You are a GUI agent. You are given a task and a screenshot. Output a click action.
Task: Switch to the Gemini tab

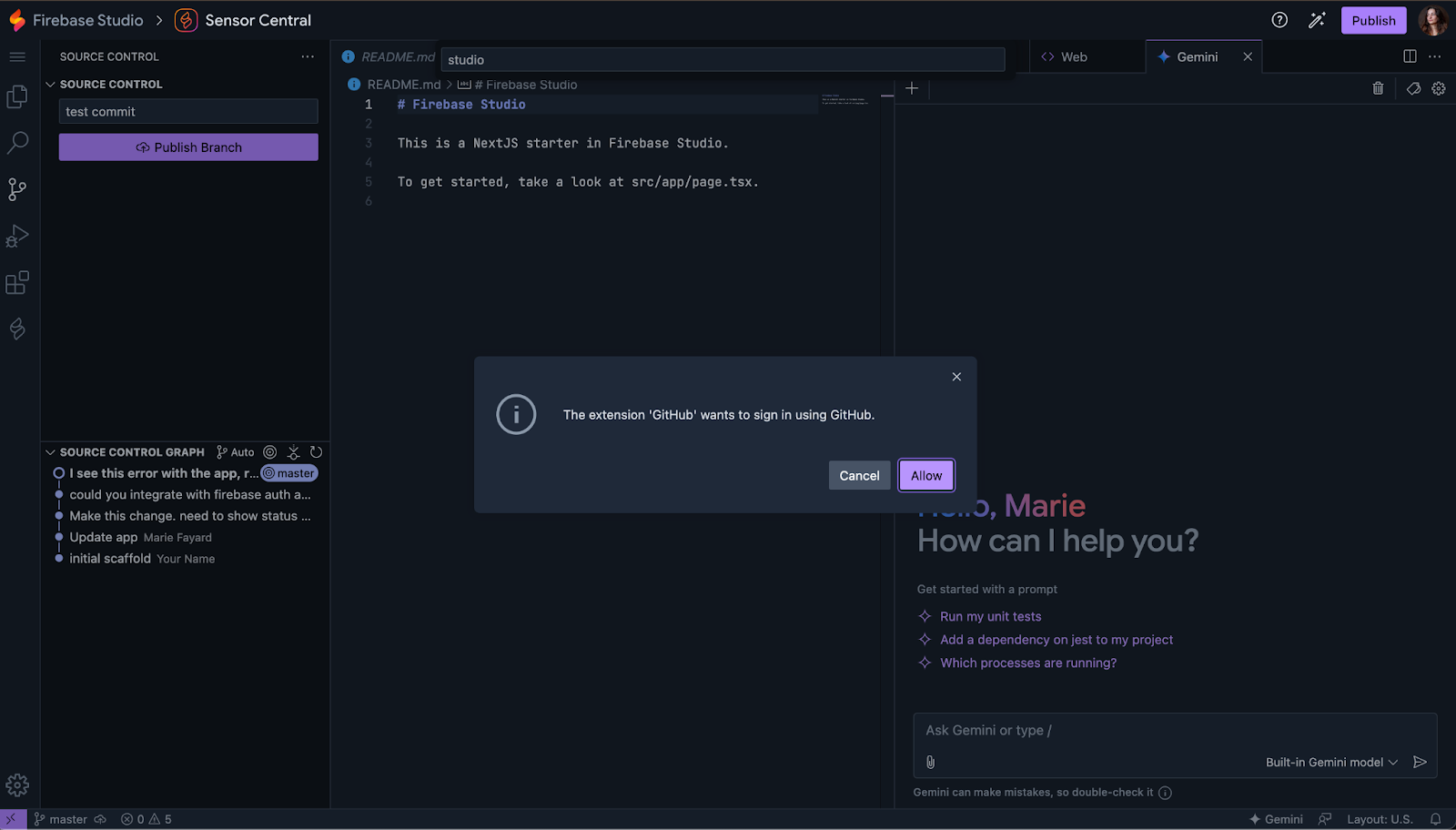[1197, 56]
